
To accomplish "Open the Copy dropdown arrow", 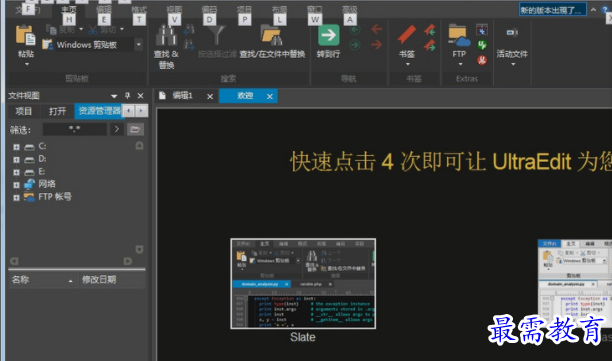I will pyautogui.click(x=81, y=29).
